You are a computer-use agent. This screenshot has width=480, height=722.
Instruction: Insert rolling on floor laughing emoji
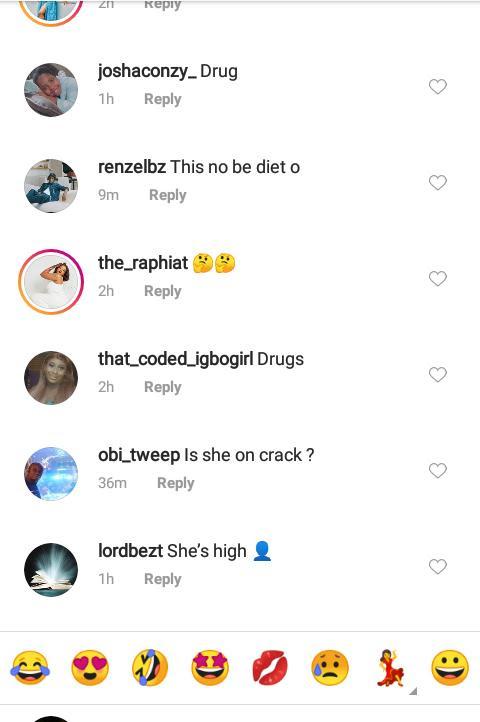click(150, 668)
